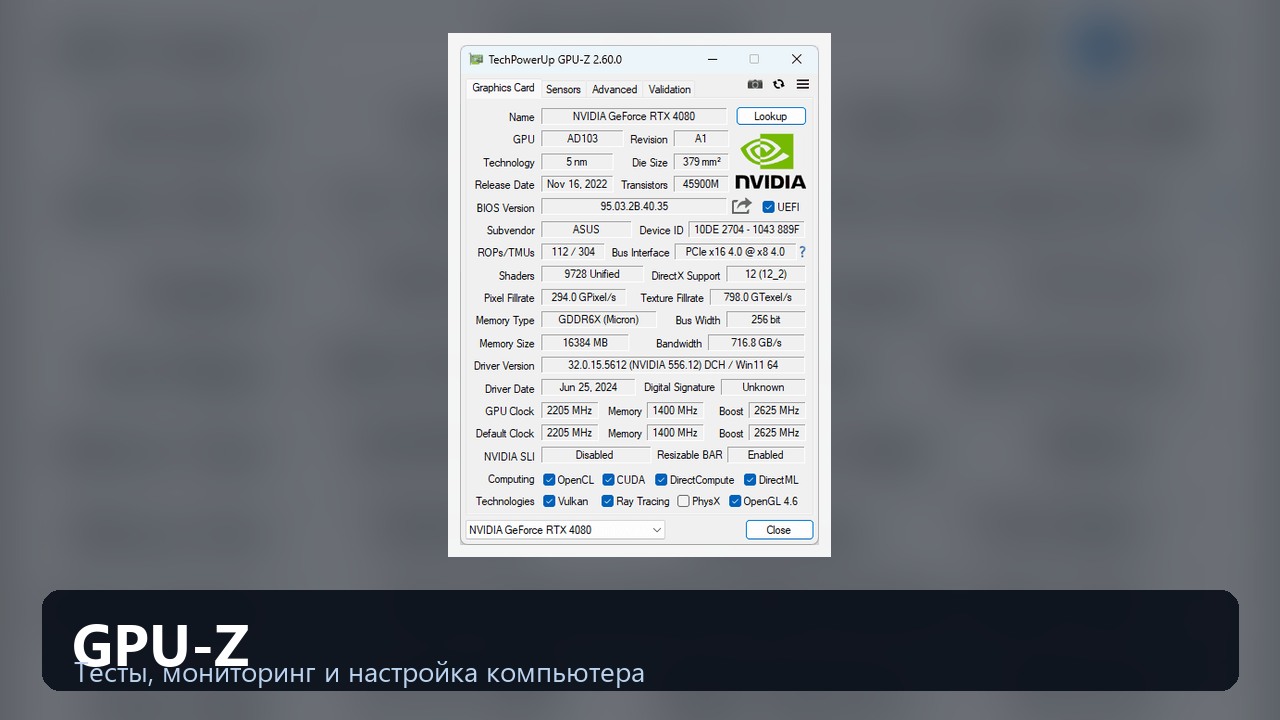Click the Lookup button
The height and width of the screenshot is (720, 1280).
[771, 116]
